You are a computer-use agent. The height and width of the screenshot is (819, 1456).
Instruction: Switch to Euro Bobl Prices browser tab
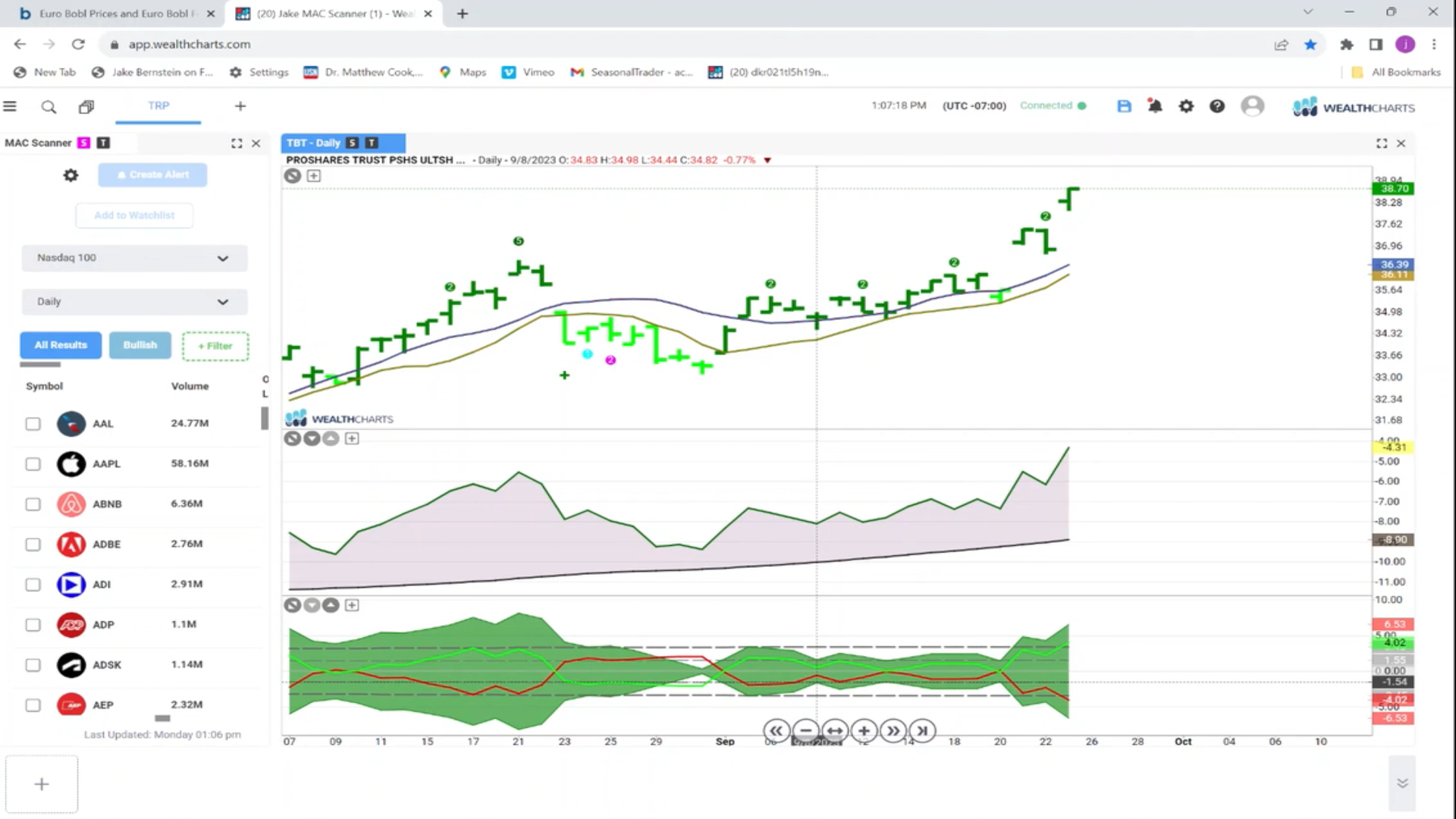[118, 14]
